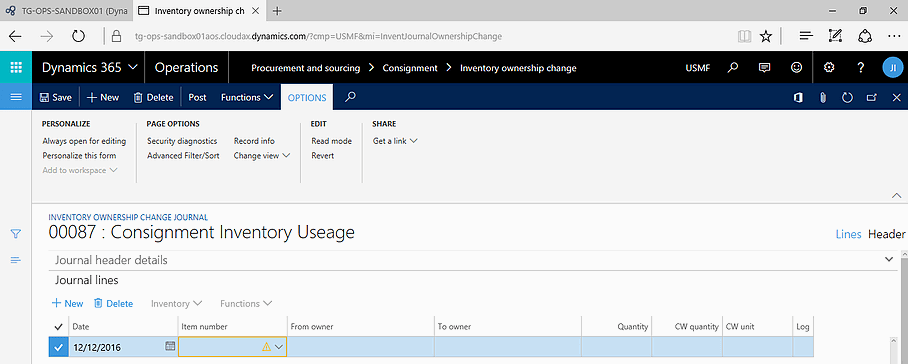Add a journal line with + New

tap(67, 303)
